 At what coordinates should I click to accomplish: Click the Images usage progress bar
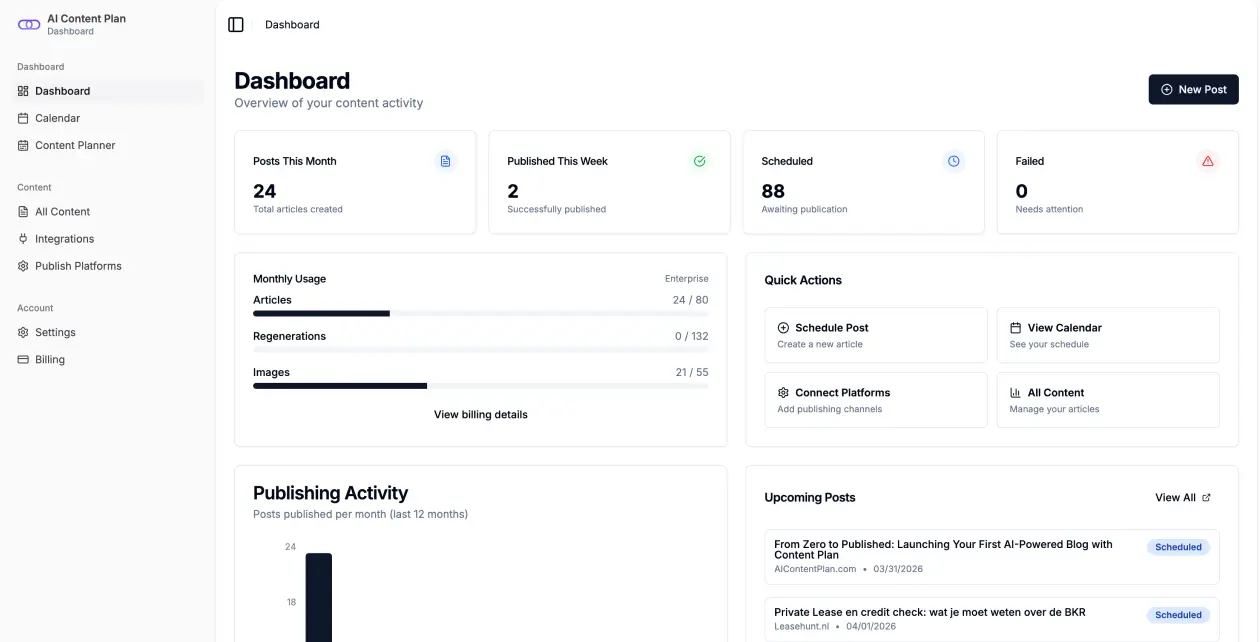pos(481,386)
